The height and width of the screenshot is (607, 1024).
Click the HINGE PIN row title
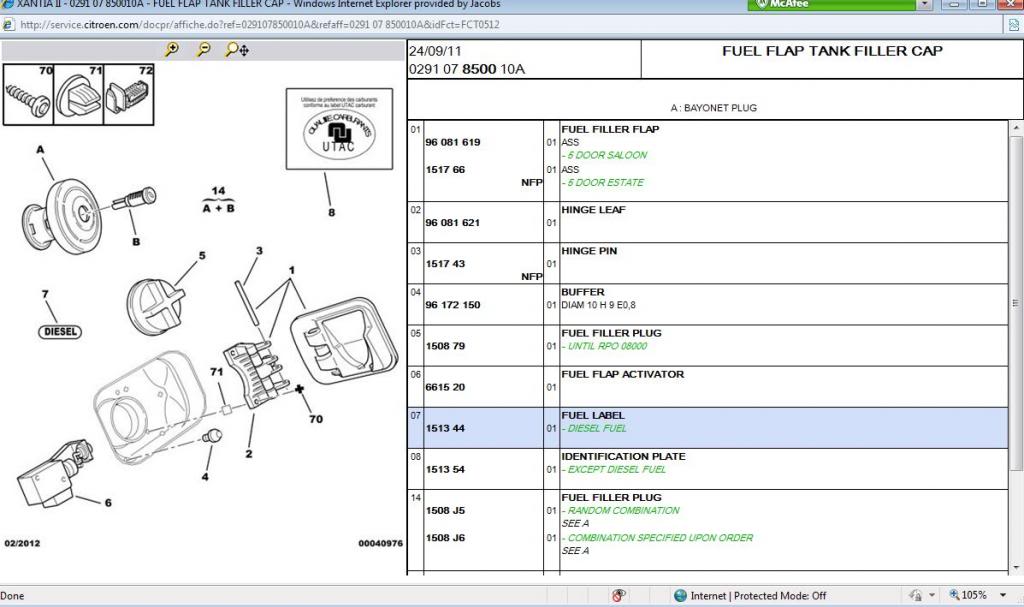pyautogui.click(x=589, y=250)
